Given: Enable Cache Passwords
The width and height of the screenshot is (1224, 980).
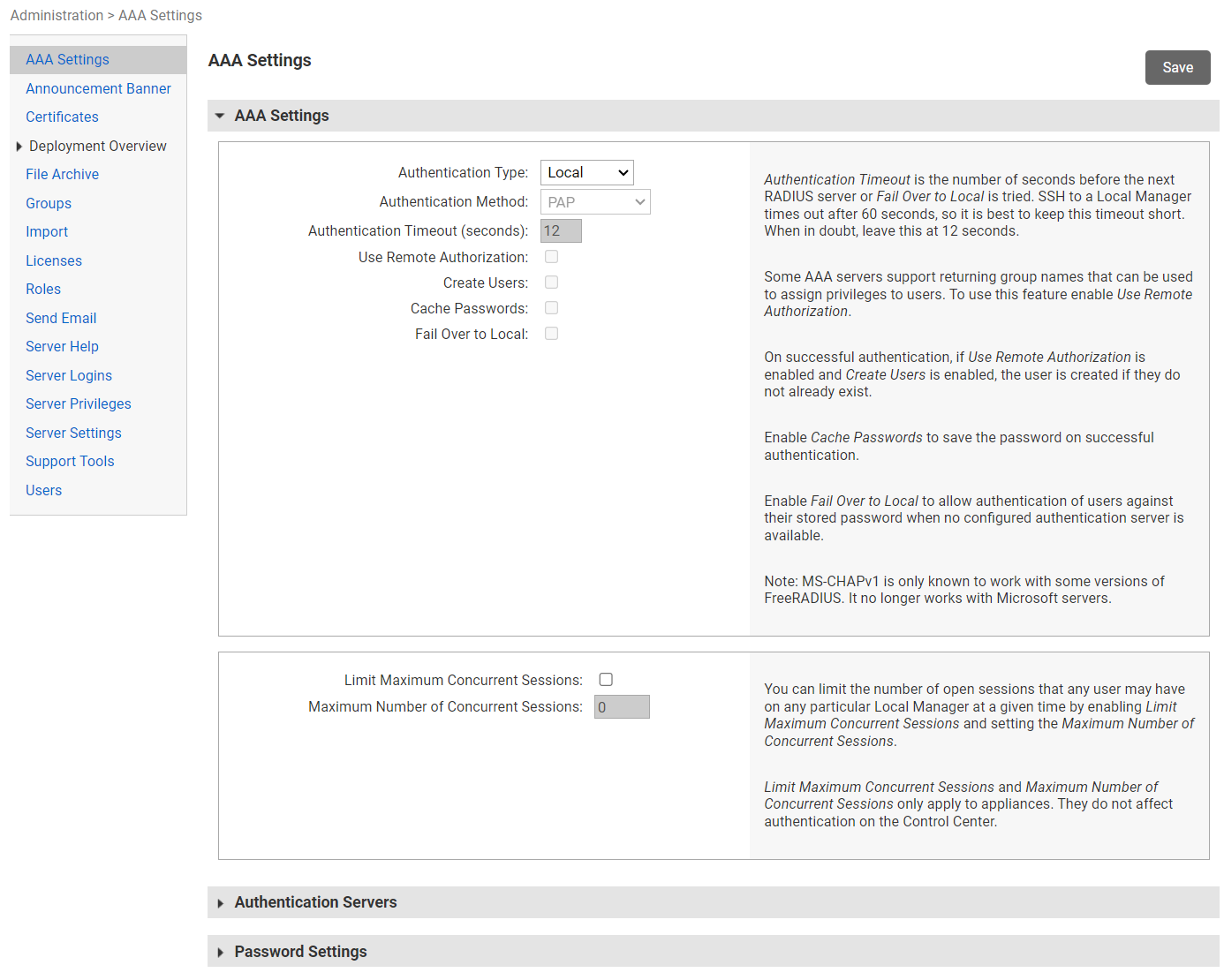Looking at the screenshot, I should pos(551,307).
